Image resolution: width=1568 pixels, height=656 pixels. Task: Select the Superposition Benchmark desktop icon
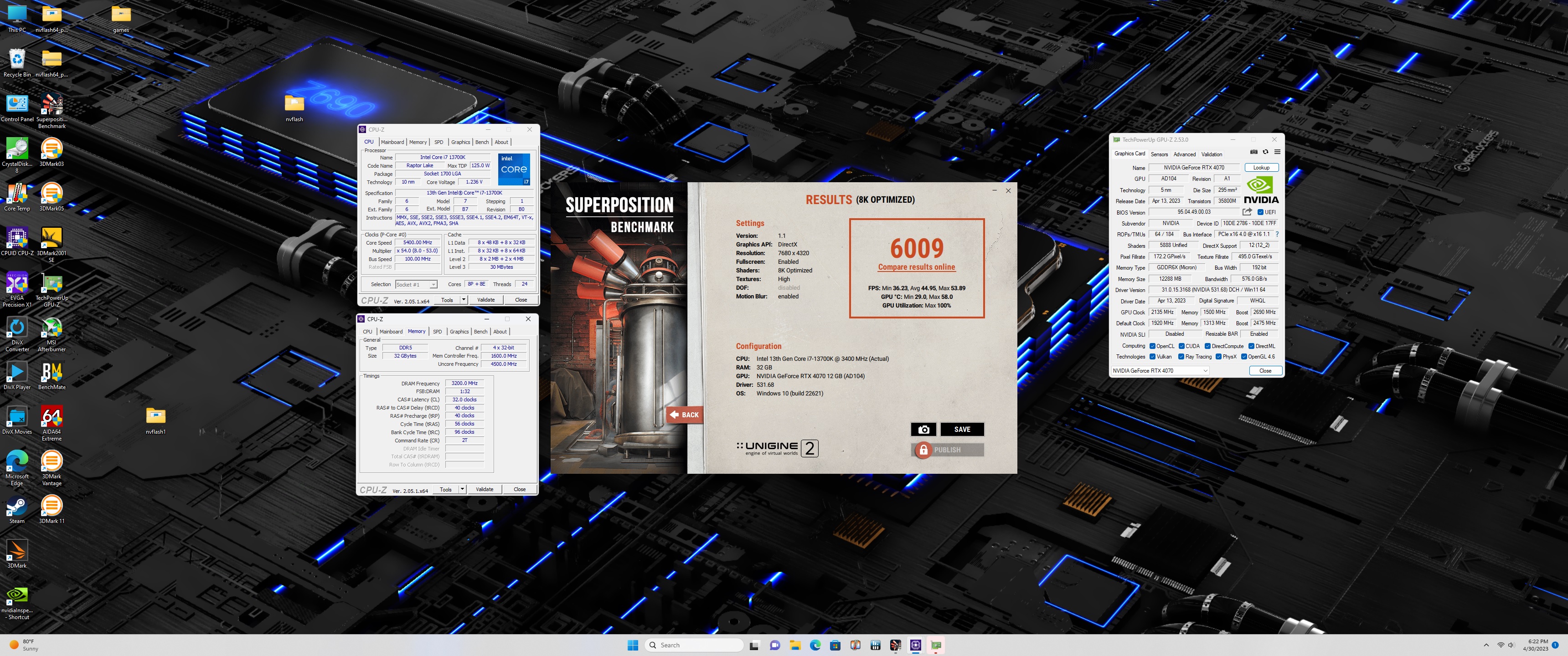[52, 111]
